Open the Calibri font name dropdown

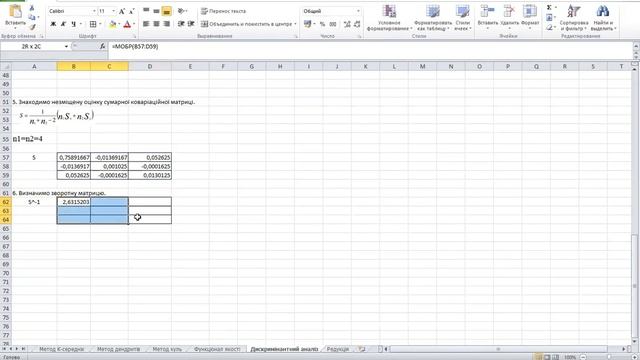[94, 11]
